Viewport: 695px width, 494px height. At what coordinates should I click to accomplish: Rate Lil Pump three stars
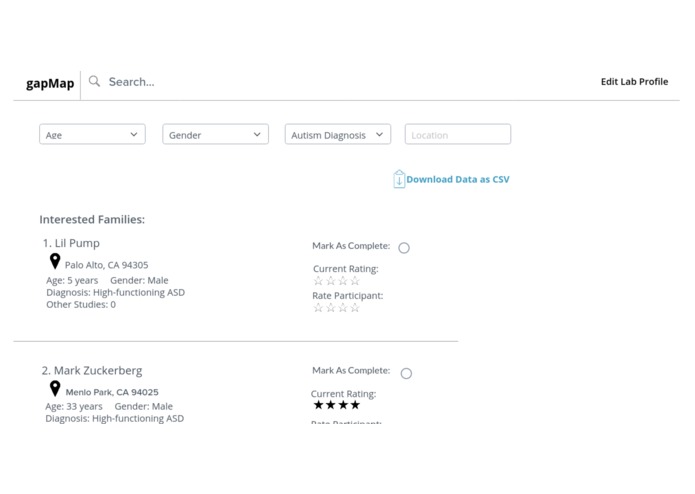point(343,308)
